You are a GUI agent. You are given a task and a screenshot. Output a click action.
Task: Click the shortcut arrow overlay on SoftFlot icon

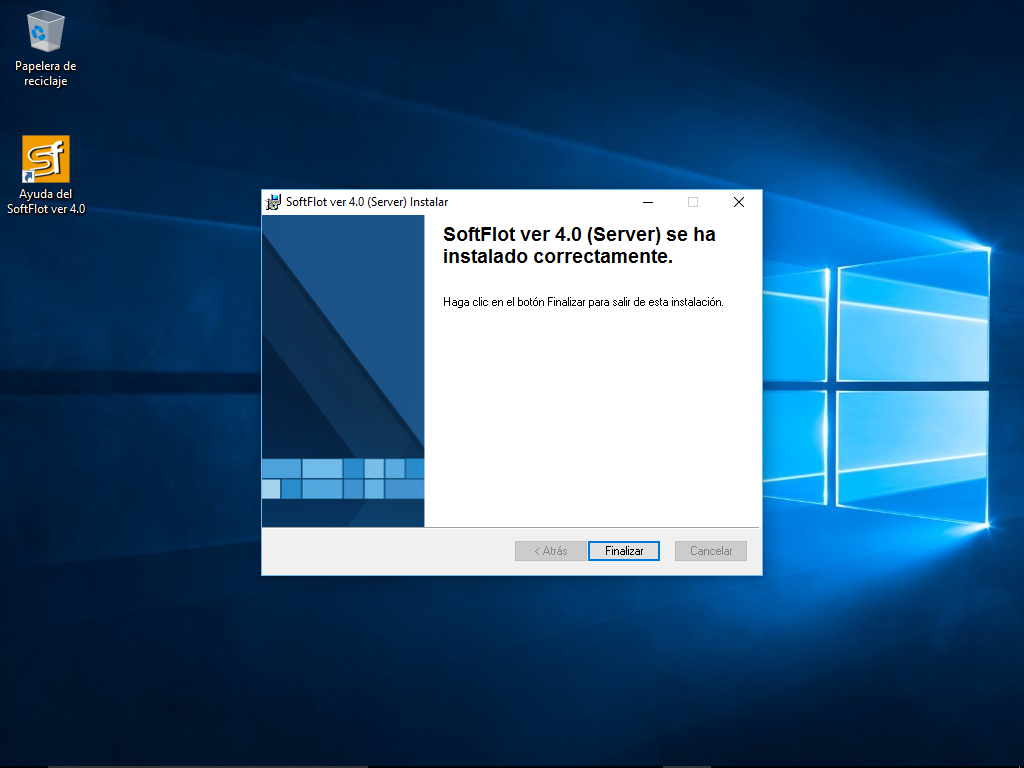pos(29,177)
